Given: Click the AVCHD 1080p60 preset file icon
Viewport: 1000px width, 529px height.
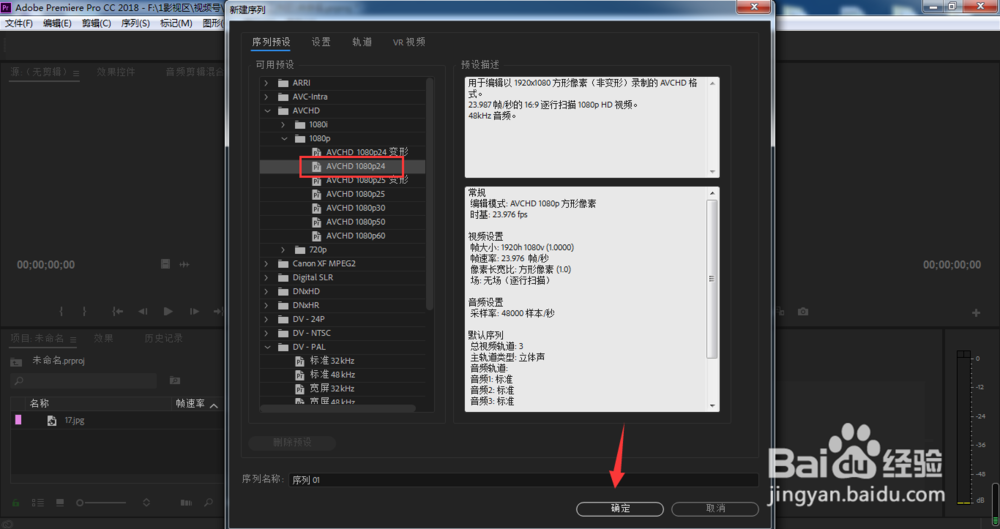Looking at the screenshot, I should click(x=316, y=236).
